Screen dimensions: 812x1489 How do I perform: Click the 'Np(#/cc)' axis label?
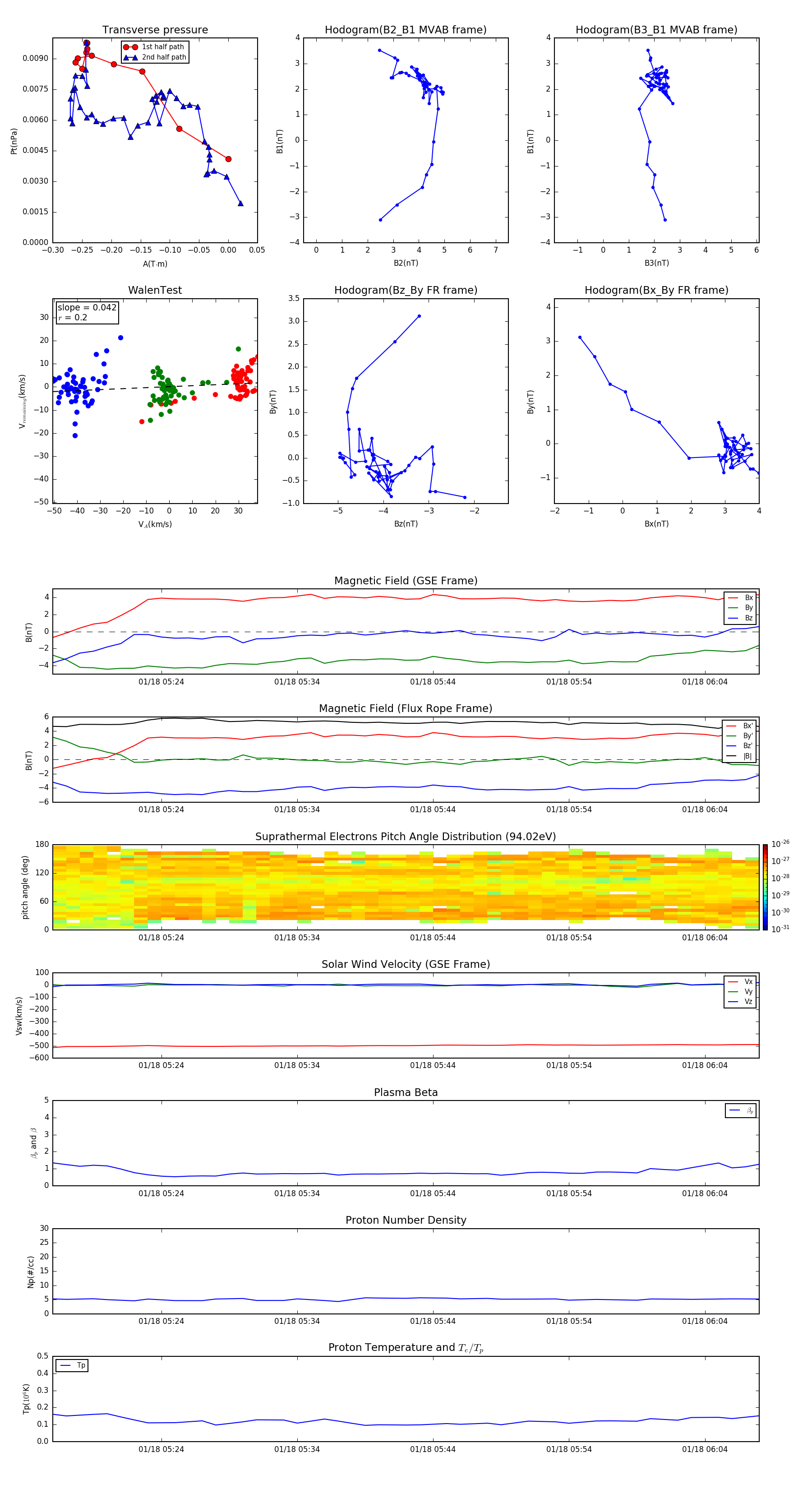click(x=30, y=1272)
